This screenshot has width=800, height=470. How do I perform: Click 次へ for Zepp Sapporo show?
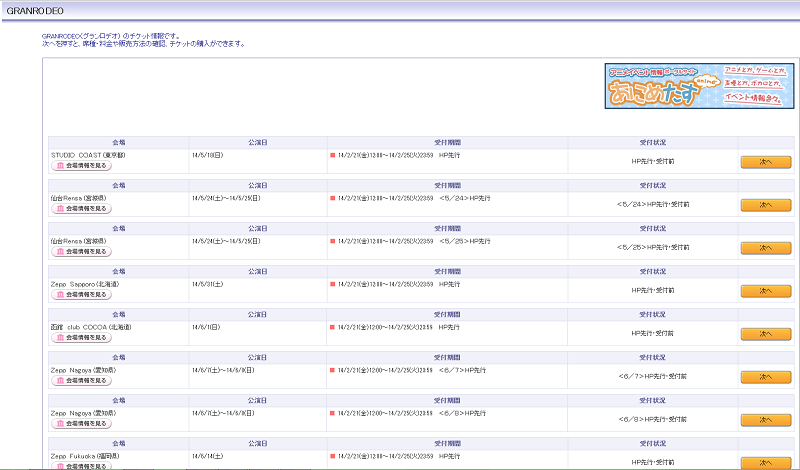[765, 291]
